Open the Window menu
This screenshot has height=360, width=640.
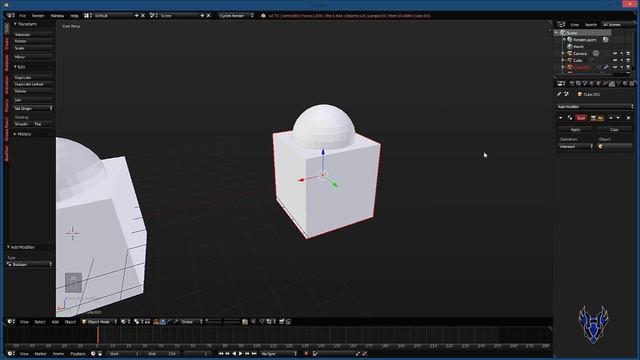coord(57,16)
